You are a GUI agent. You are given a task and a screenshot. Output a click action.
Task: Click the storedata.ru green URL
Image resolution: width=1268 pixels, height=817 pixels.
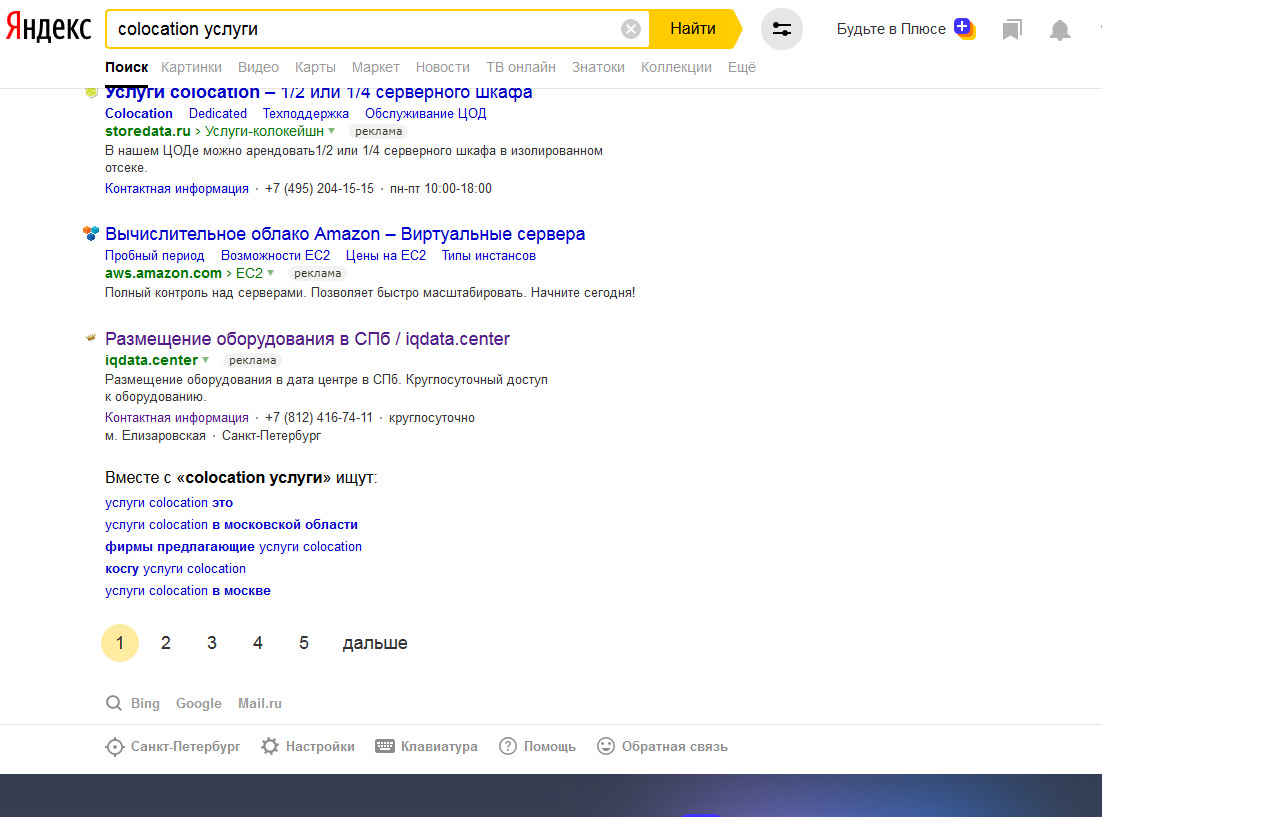[x=147, y=131]
